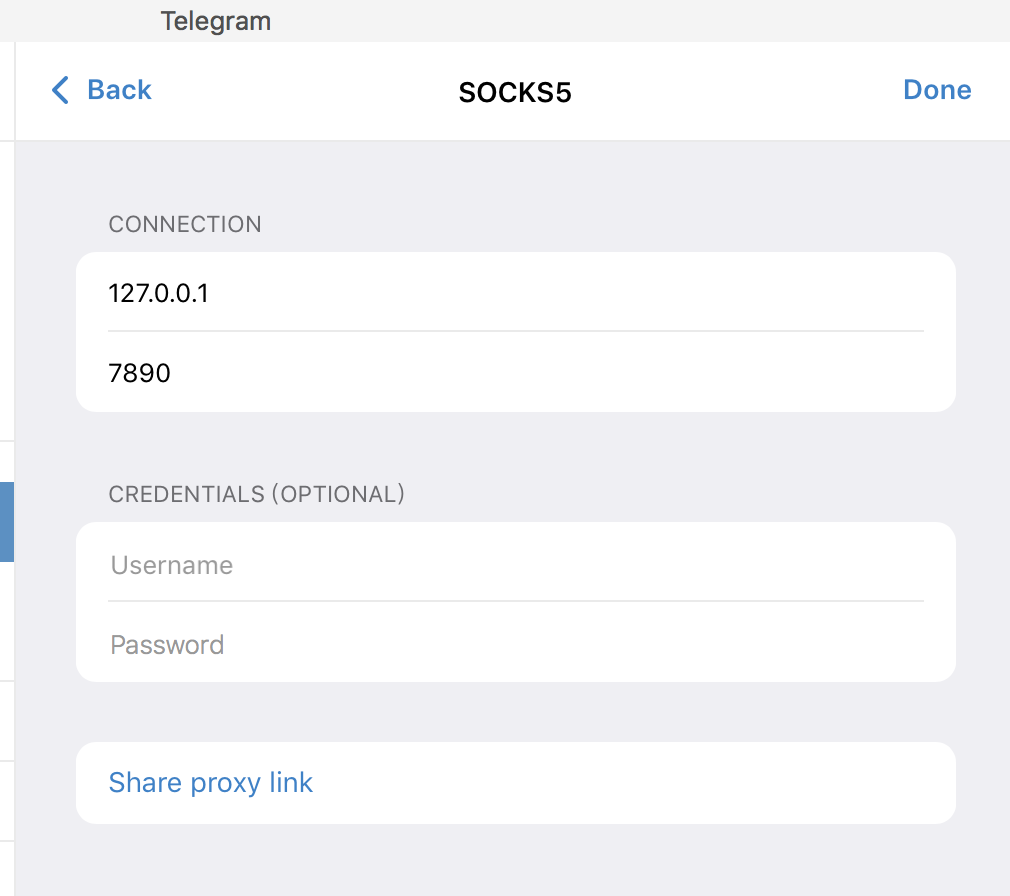Image resolution: width=1010 pixels, height=896 pixels.
Task: Click the Password placeholder text
Action: coord(167,644)
